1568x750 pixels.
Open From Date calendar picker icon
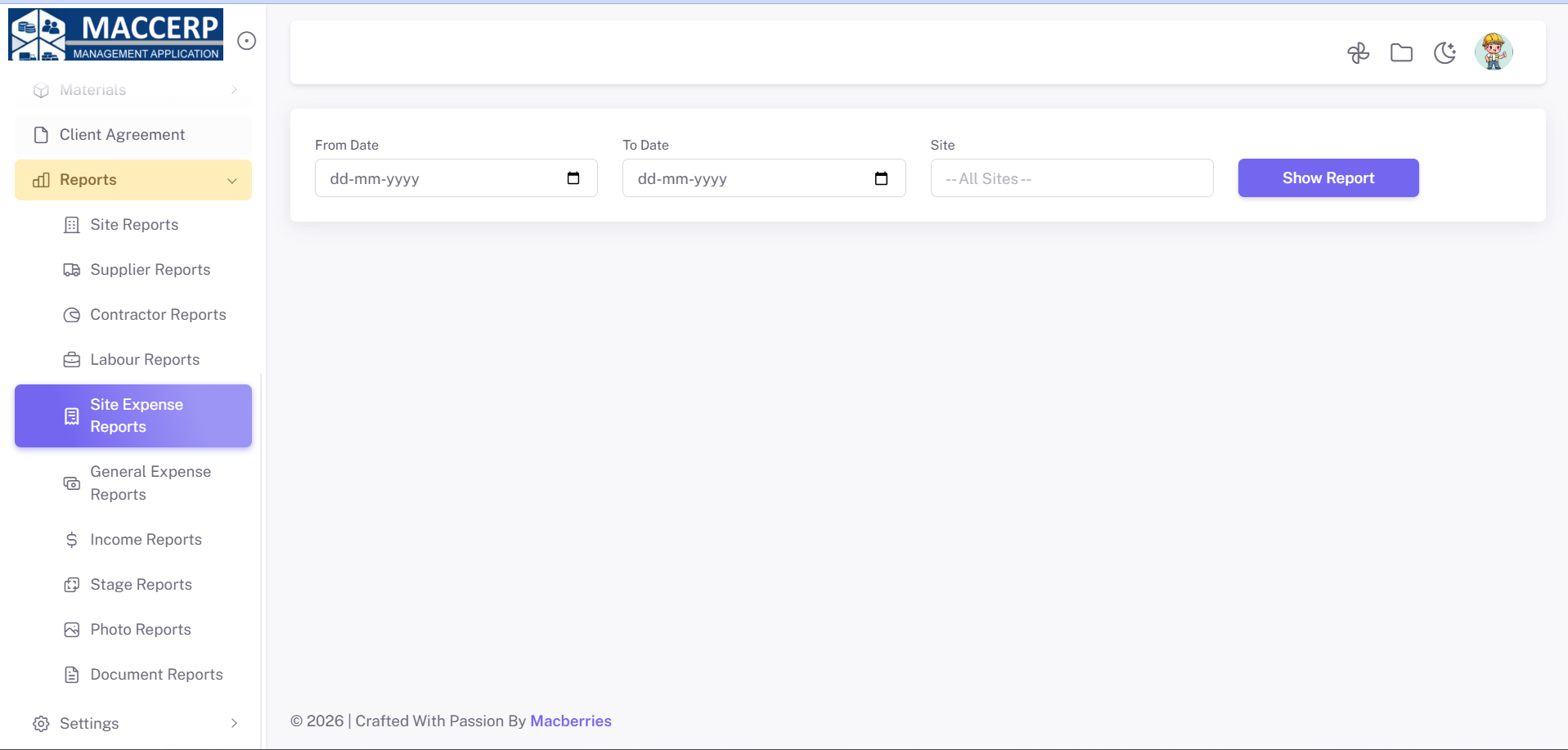point(573,178)
